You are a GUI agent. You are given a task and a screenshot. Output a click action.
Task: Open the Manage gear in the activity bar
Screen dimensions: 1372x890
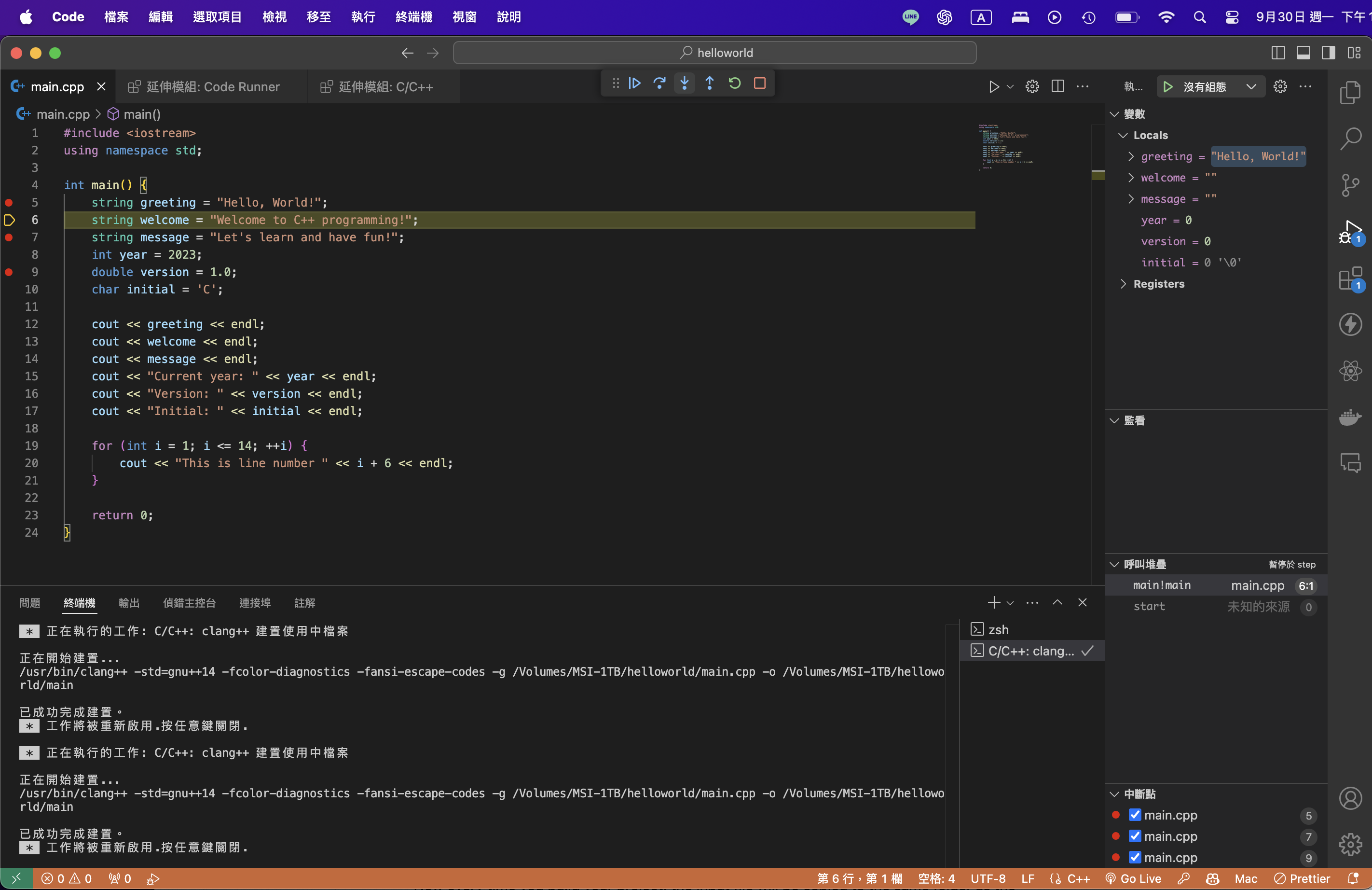tap(1350, 845)
